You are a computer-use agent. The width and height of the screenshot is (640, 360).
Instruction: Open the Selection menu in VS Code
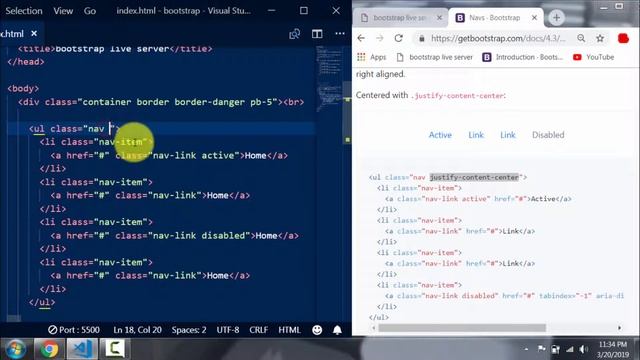pyautogui.click(x=24, y=11)
